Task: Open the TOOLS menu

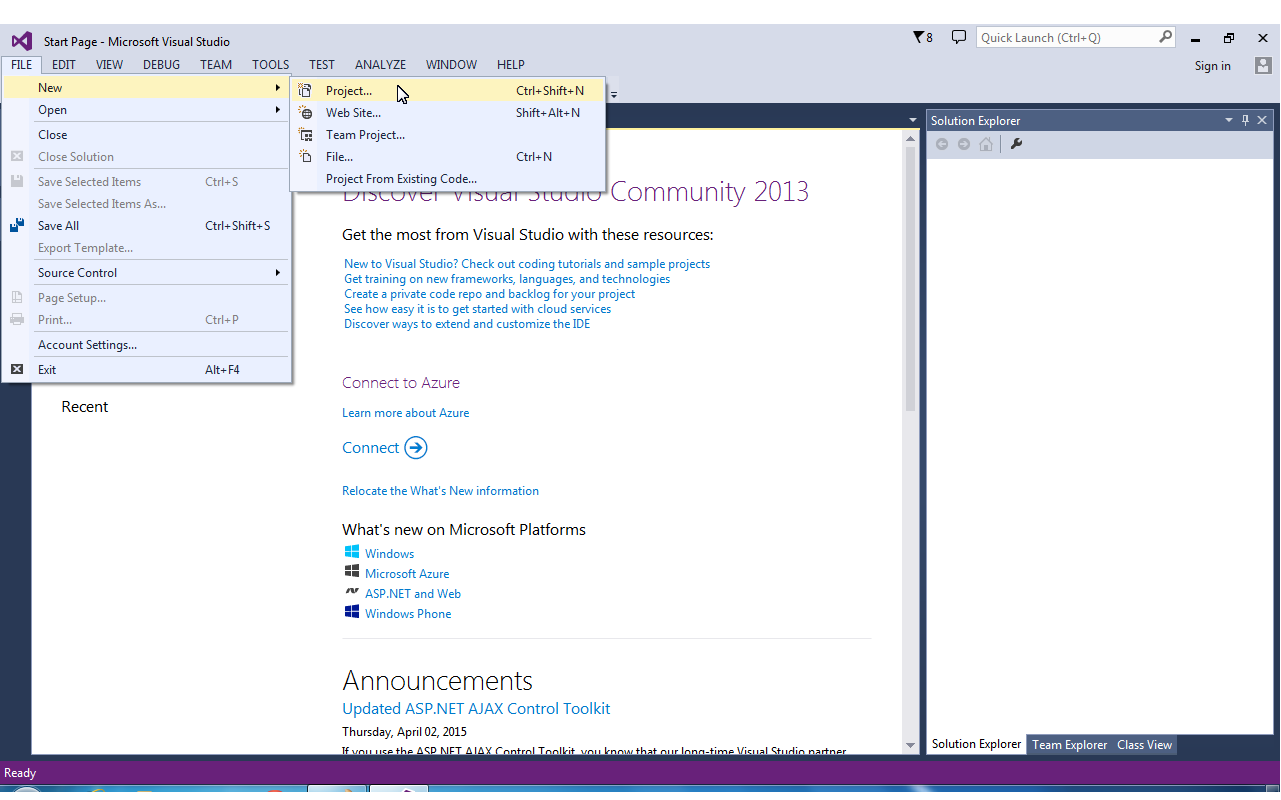Action: click(x=270, y=65)
